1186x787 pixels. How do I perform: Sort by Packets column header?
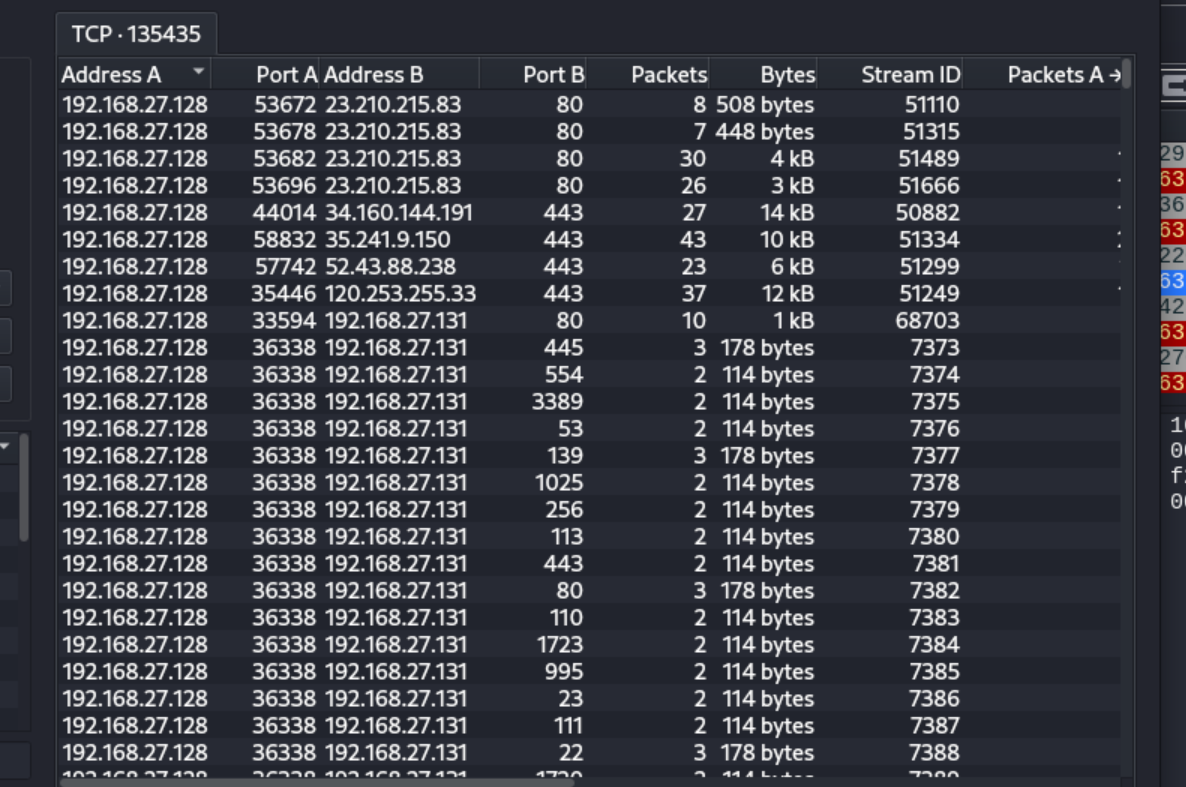coord(647,74)
